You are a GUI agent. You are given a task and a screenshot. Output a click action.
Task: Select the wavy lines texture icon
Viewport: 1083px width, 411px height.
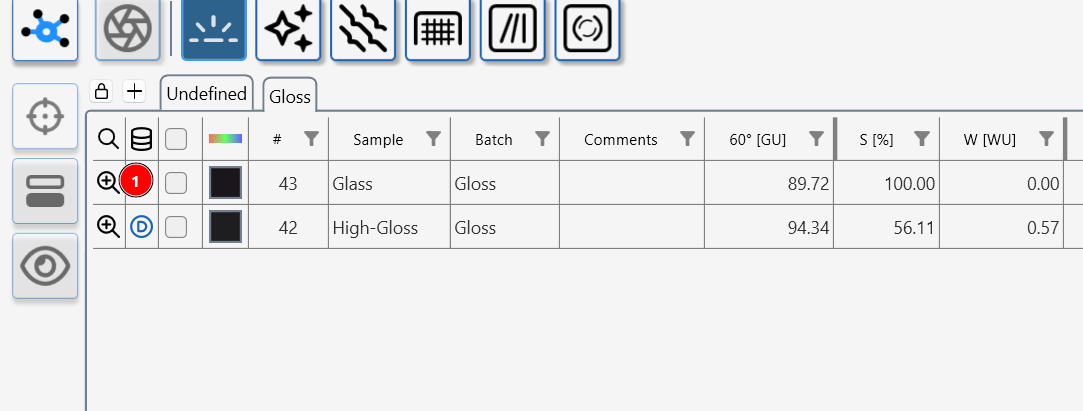click(363, 29)
